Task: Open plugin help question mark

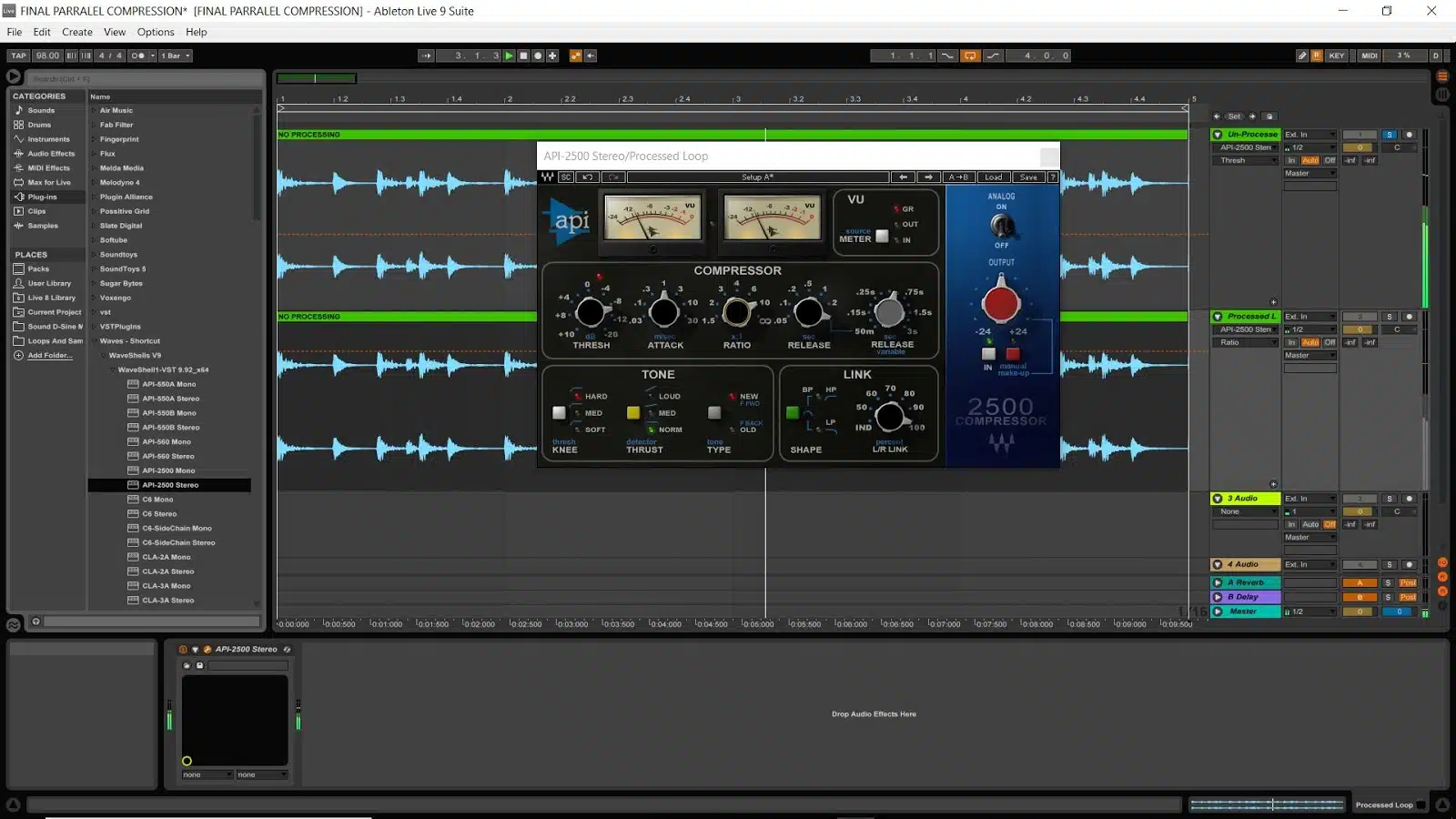Action: 1053,177
